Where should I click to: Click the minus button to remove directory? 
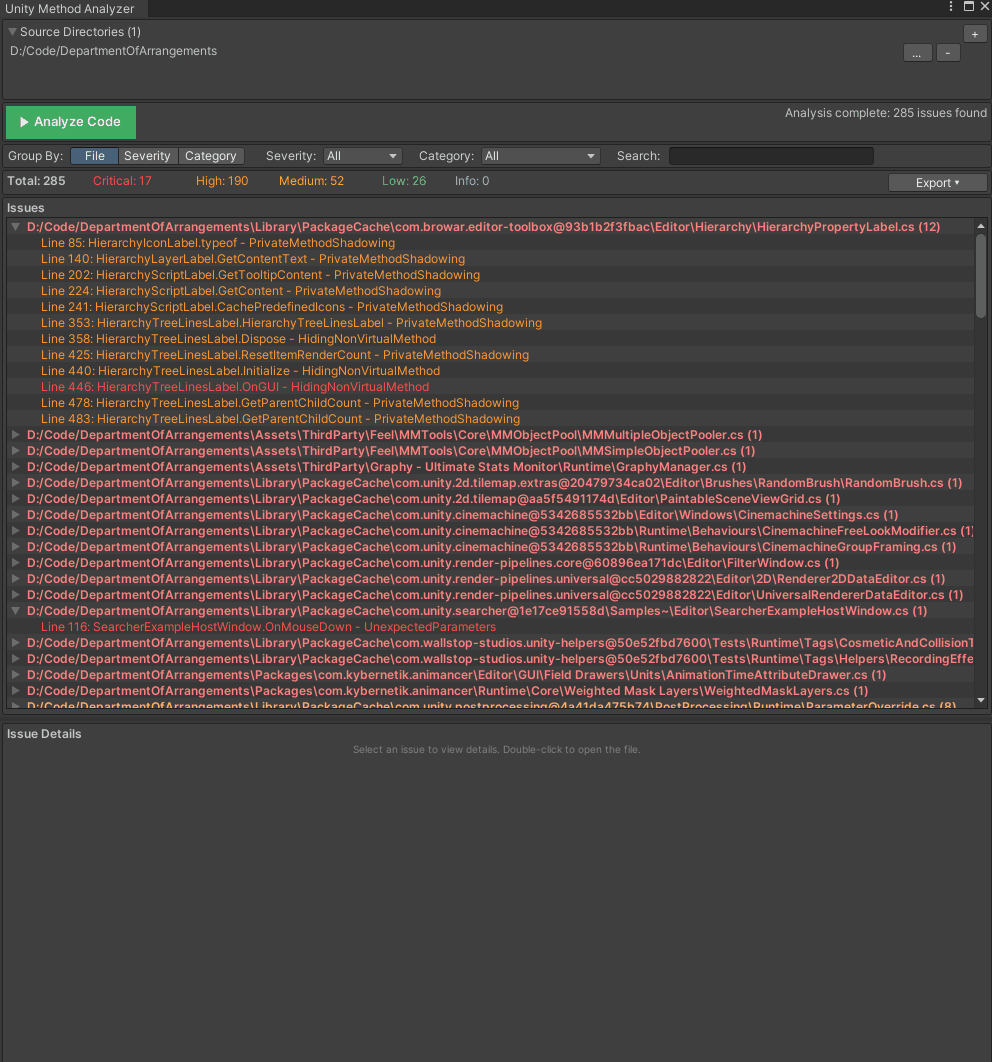pyautogui.click(x=948, y=53)
